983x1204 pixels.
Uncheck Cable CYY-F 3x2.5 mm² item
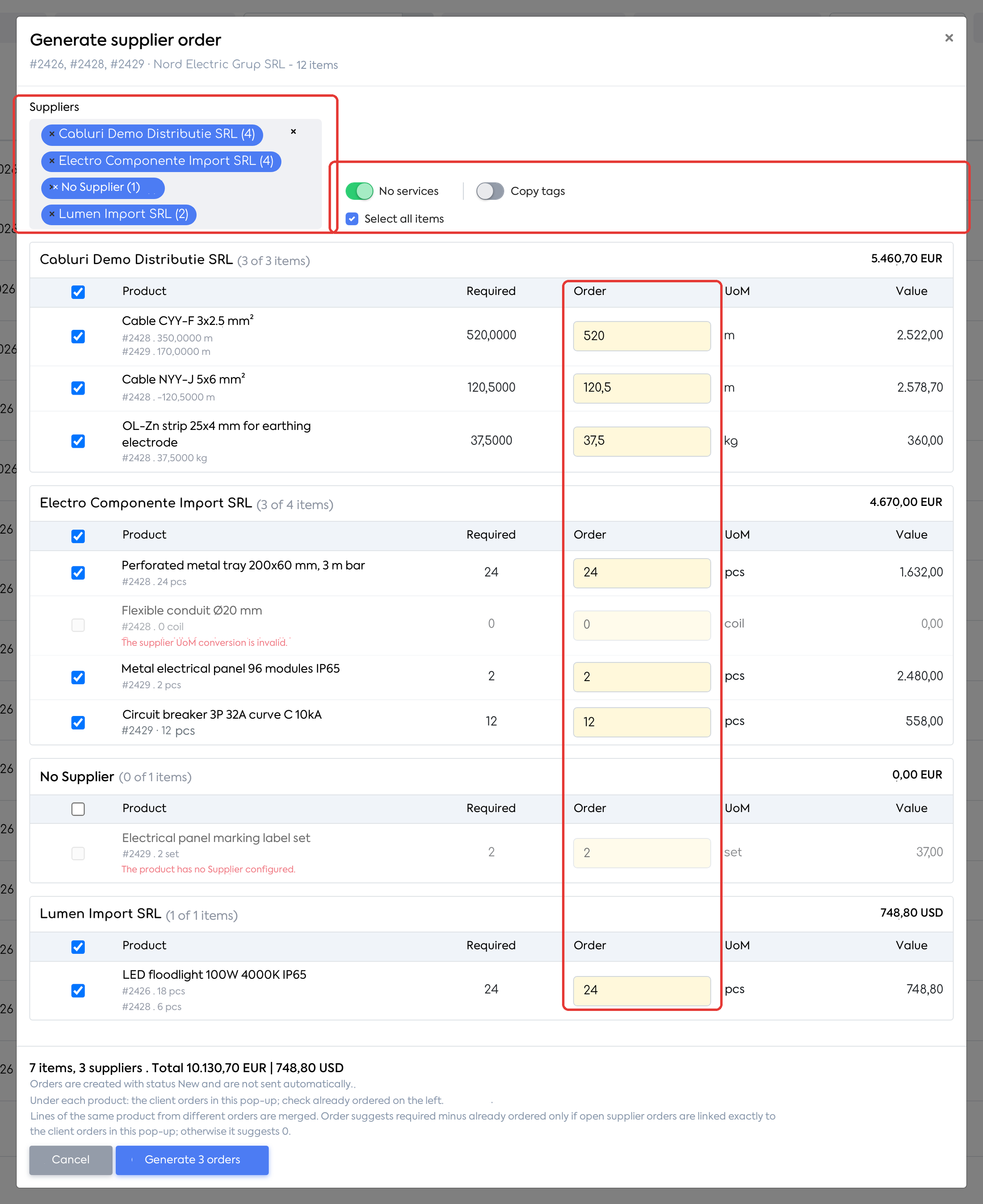(x=78, y=337)
